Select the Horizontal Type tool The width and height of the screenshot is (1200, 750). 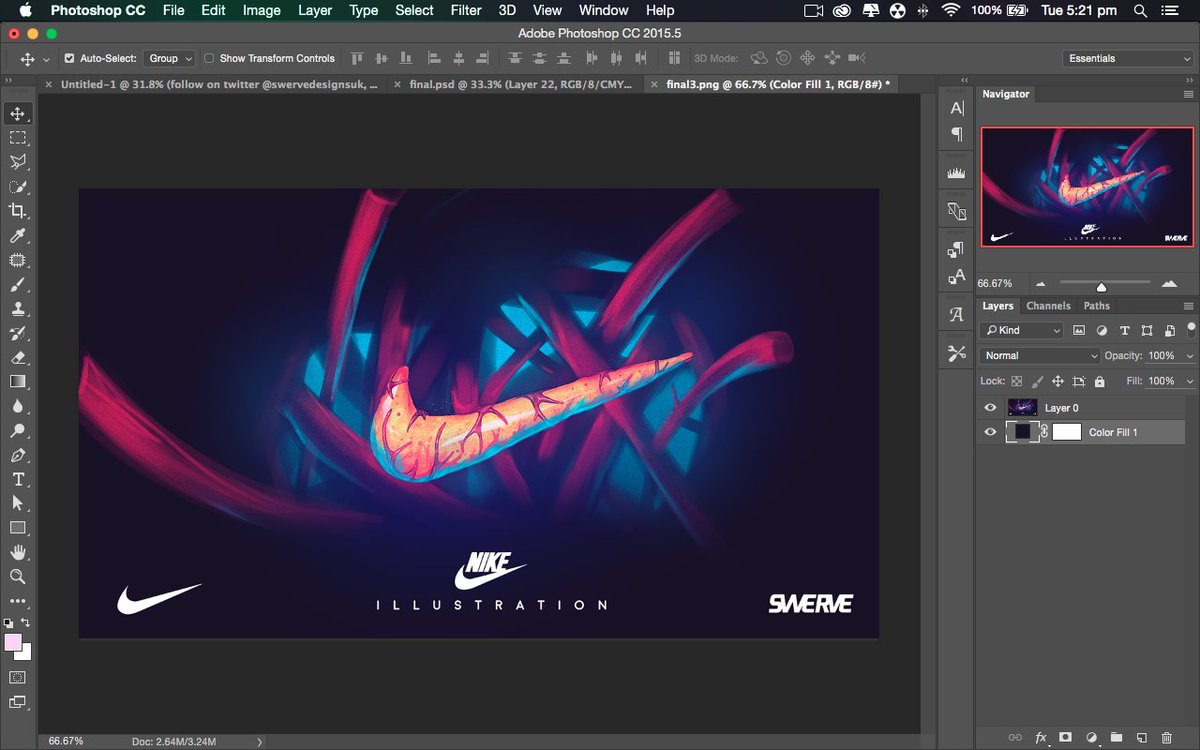tap(18, 479)
